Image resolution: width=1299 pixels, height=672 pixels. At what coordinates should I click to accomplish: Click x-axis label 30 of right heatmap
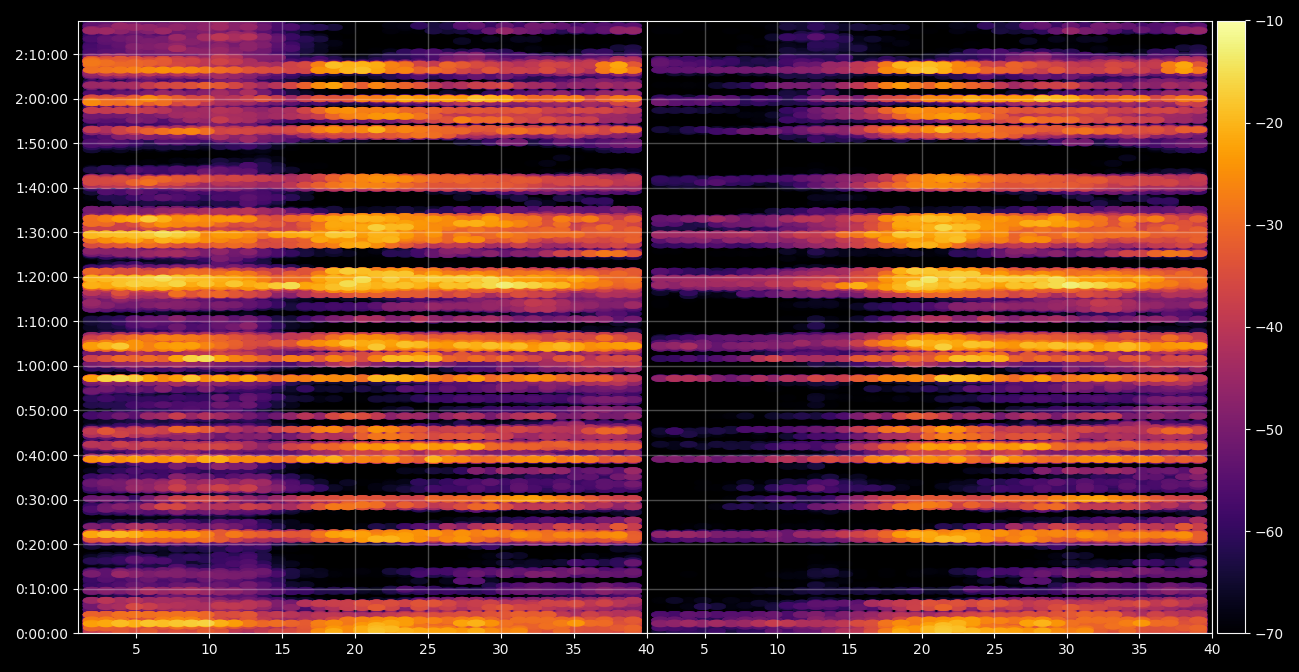pos(1067,649)
